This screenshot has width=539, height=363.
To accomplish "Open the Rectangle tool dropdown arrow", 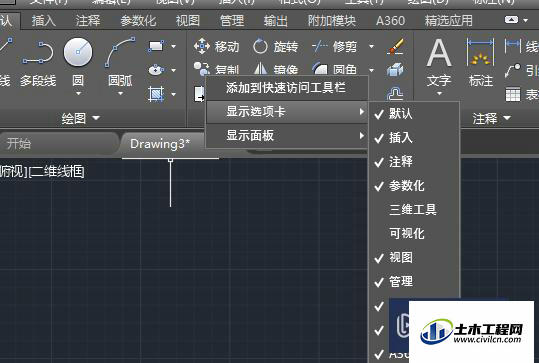I will pos(173,46).
